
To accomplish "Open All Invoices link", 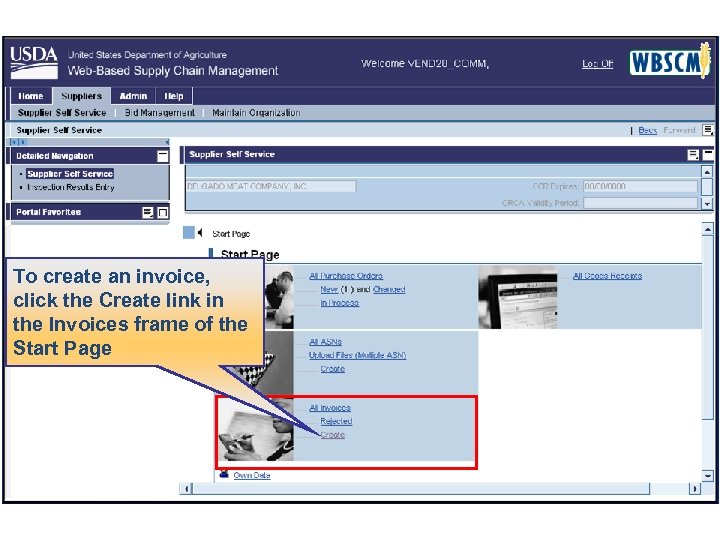I will pyautogui.click(x=330, y=408).
